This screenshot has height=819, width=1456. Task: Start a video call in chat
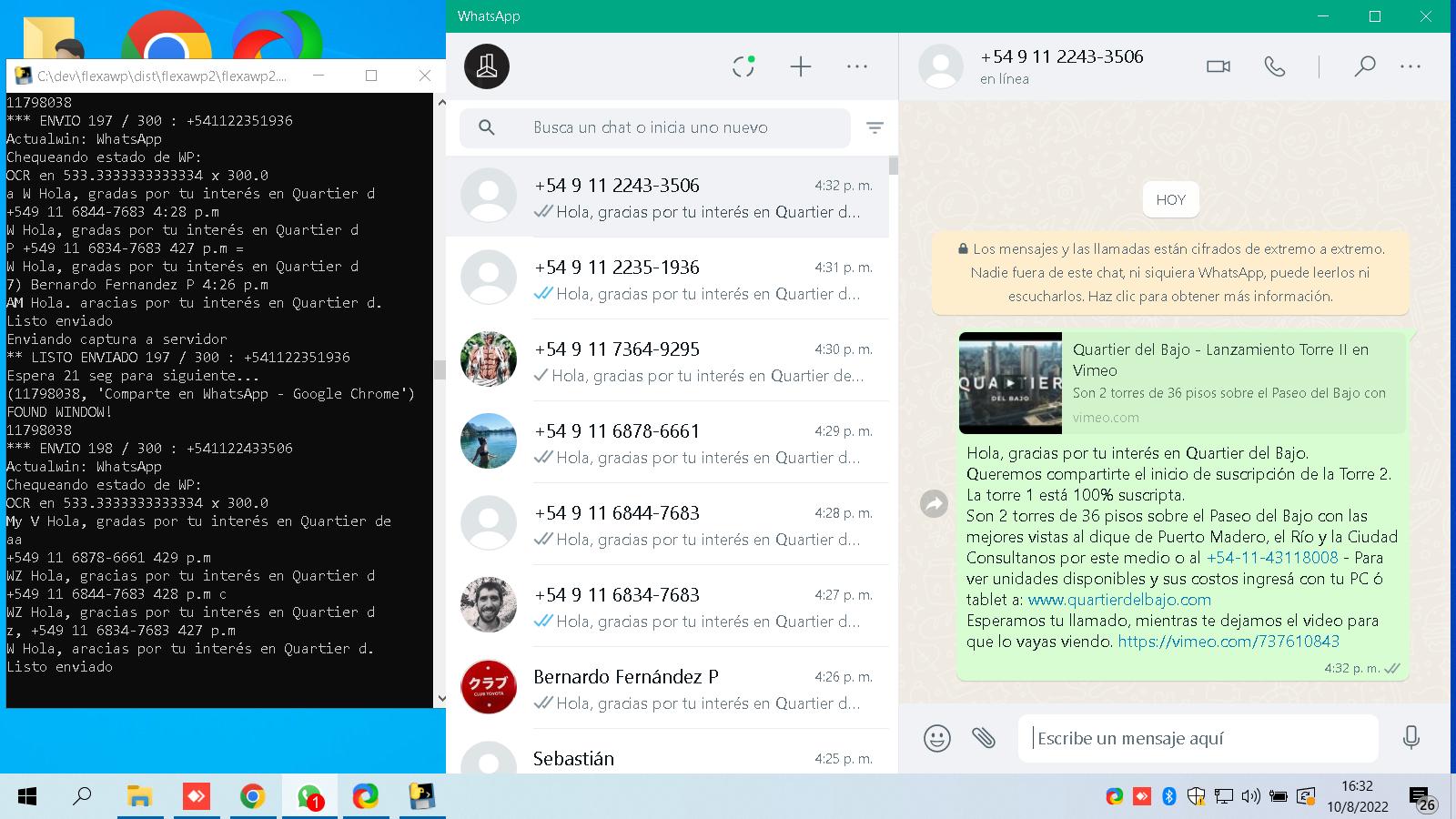(x=1218, y=66)
